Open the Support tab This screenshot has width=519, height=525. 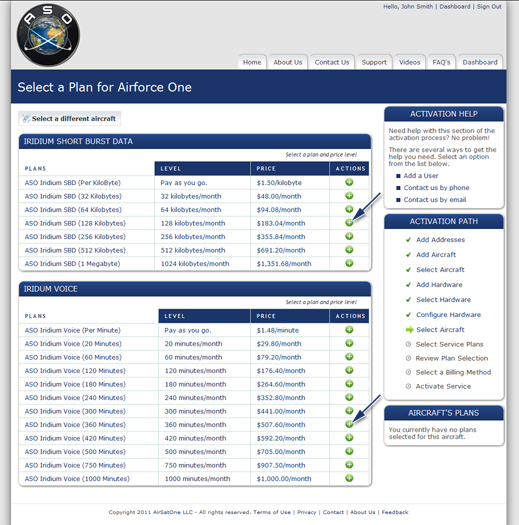pyautogui.click(x=374, y=62)
